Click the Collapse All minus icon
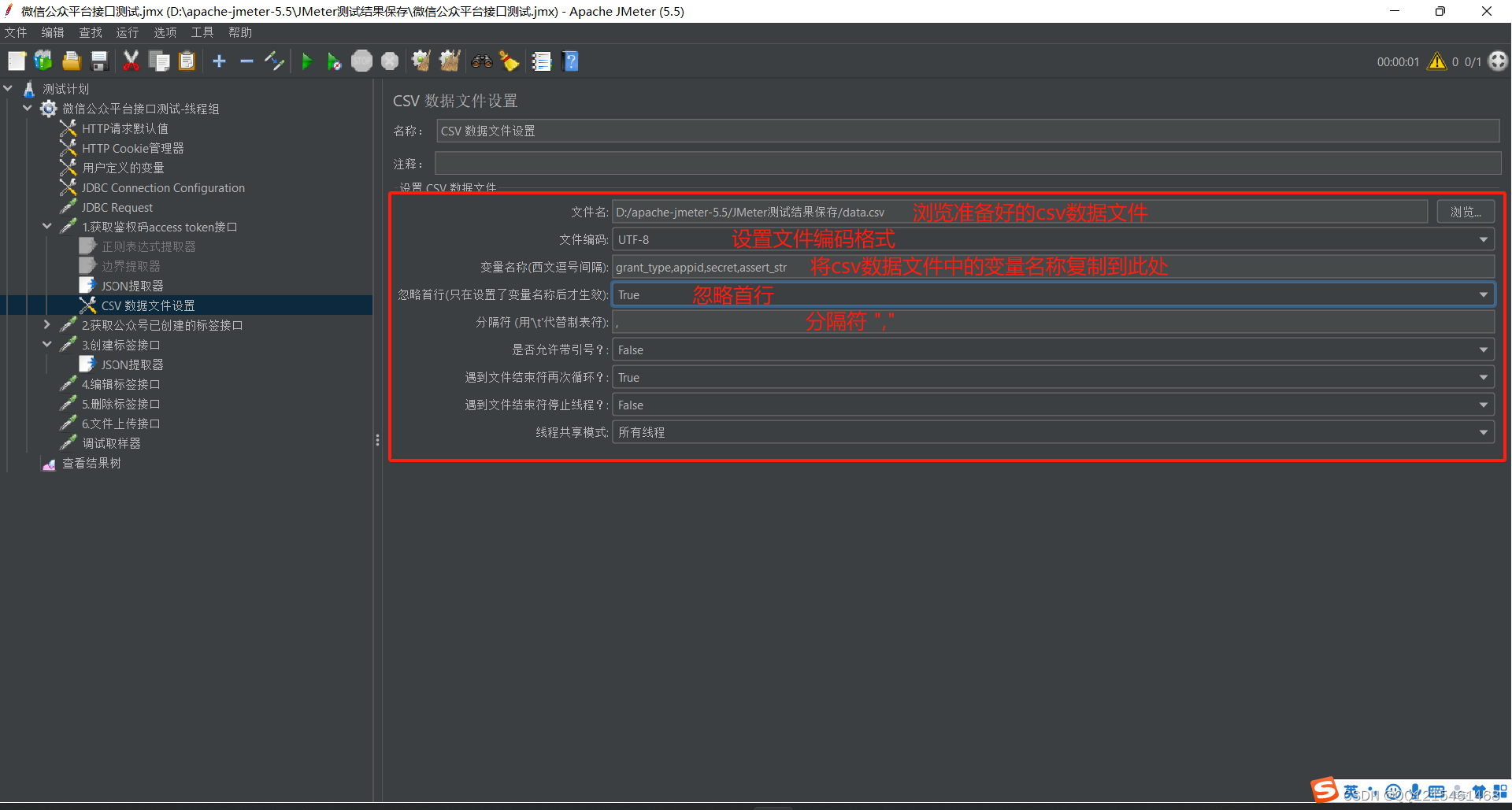This screenshot has width=1512, height=810. tap(246, 61)
